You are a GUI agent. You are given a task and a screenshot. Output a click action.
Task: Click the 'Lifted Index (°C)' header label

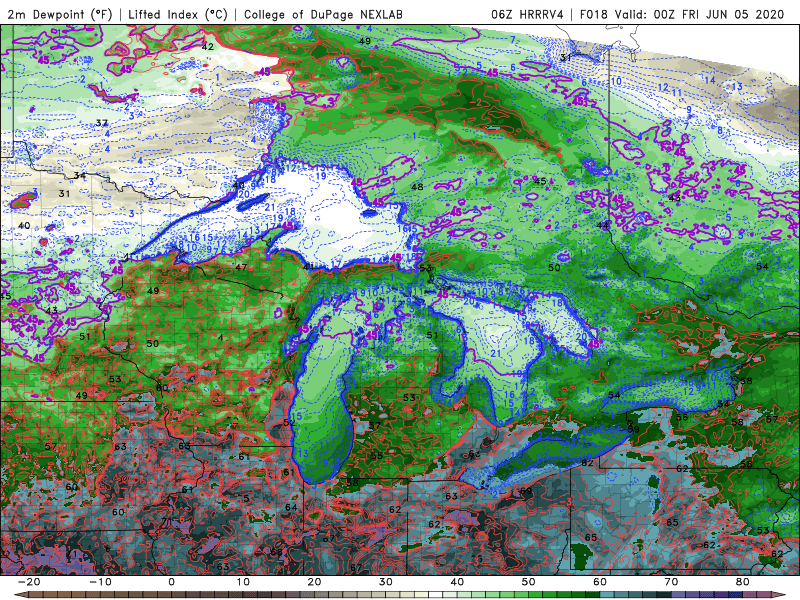[x=178, y=15]
